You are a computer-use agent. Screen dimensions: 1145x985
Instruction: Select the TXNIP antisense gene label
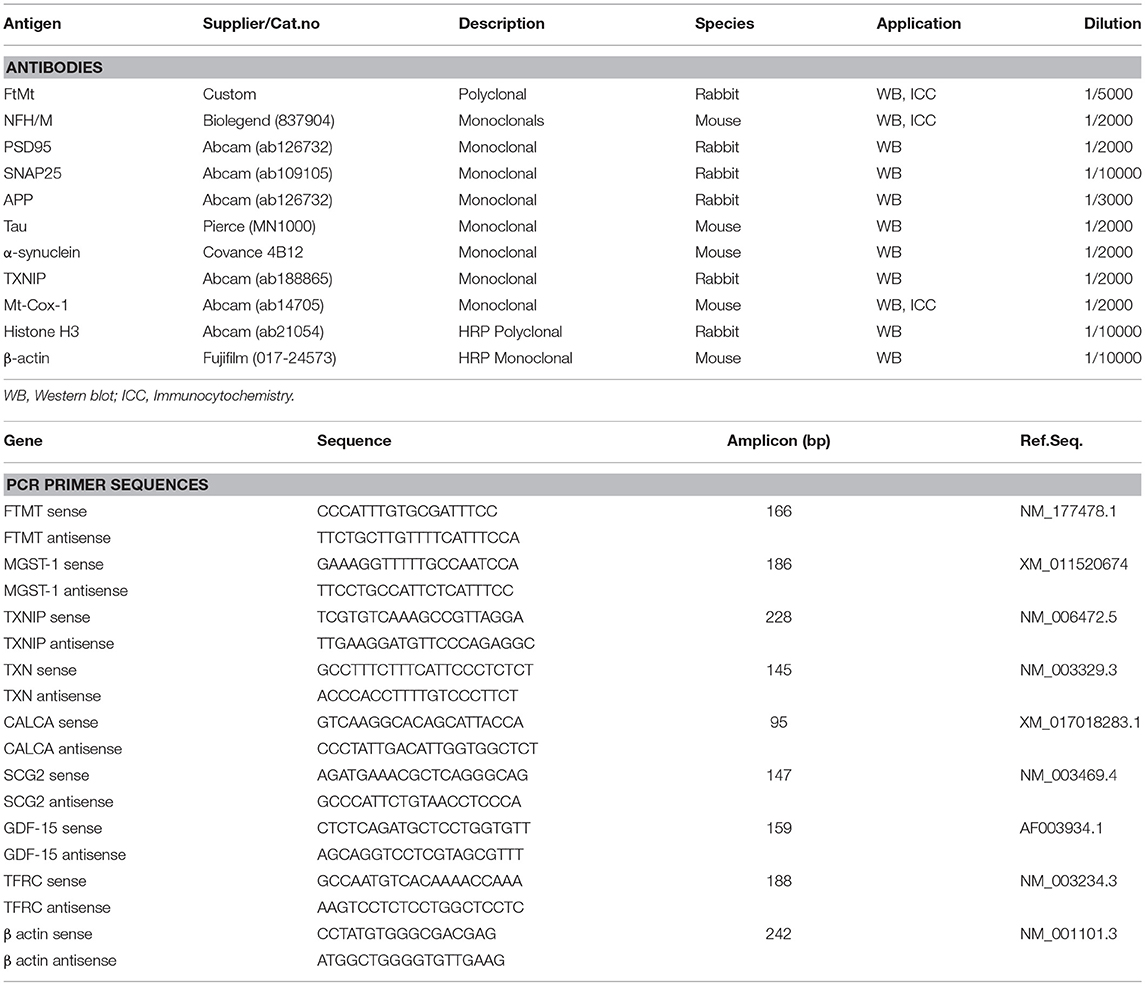pyautogui.click(x=58, y=643)
